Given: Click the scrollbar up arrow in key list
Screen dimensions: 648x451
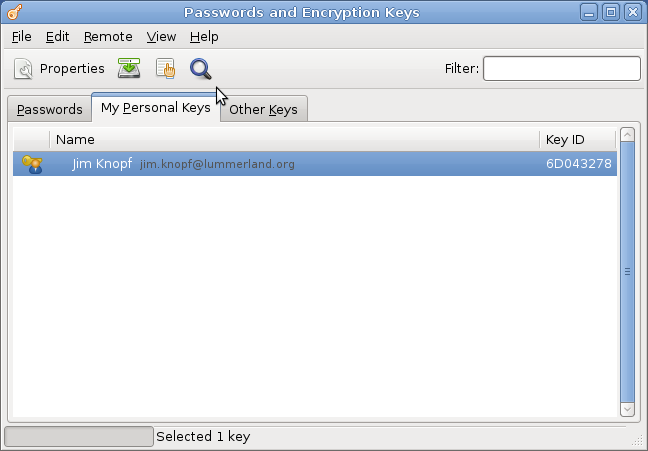Looking at the screenshot, I should click(x=627, y=135).
